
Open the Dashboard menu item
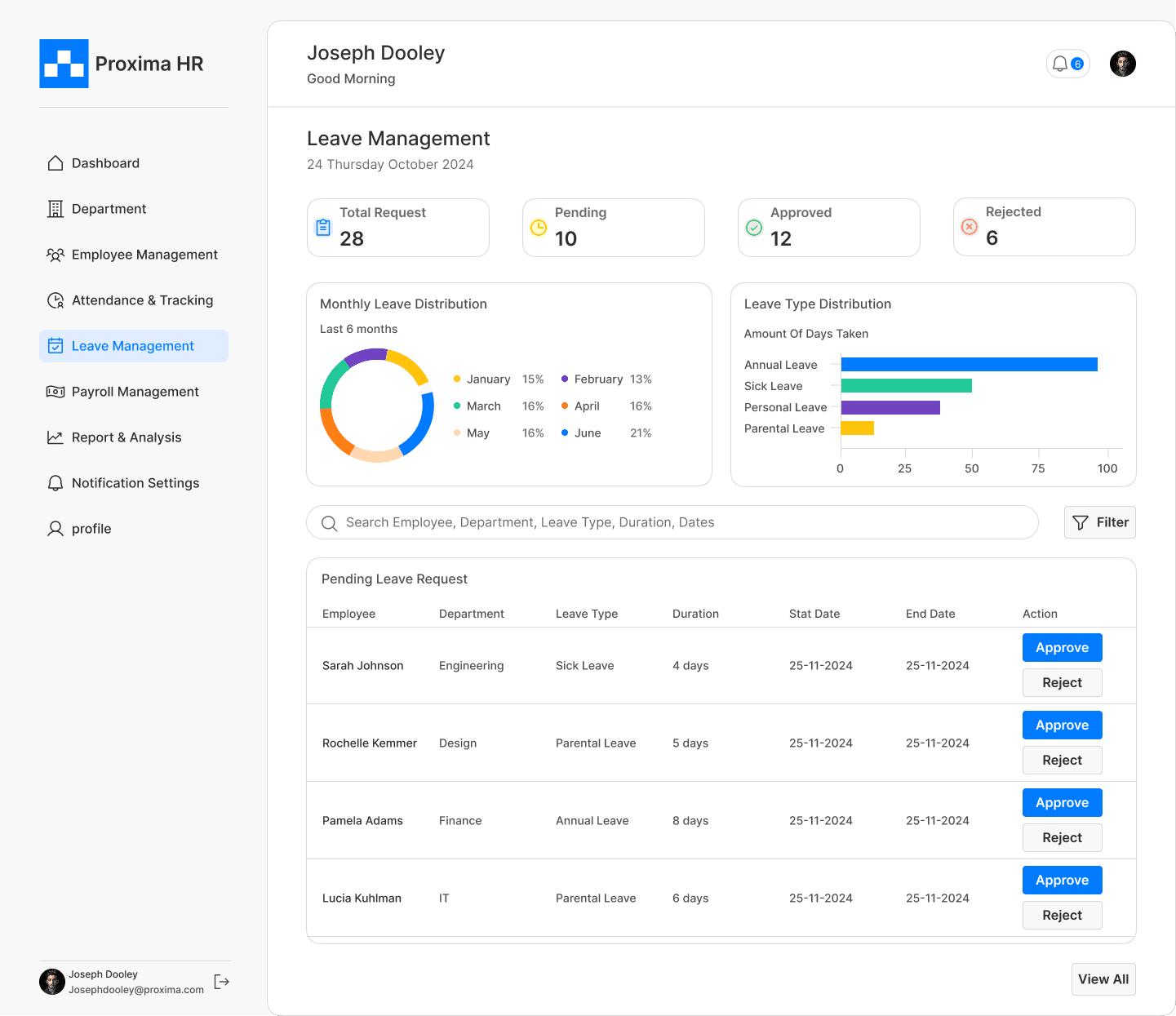pyautogui.click(x=134, y=163)
